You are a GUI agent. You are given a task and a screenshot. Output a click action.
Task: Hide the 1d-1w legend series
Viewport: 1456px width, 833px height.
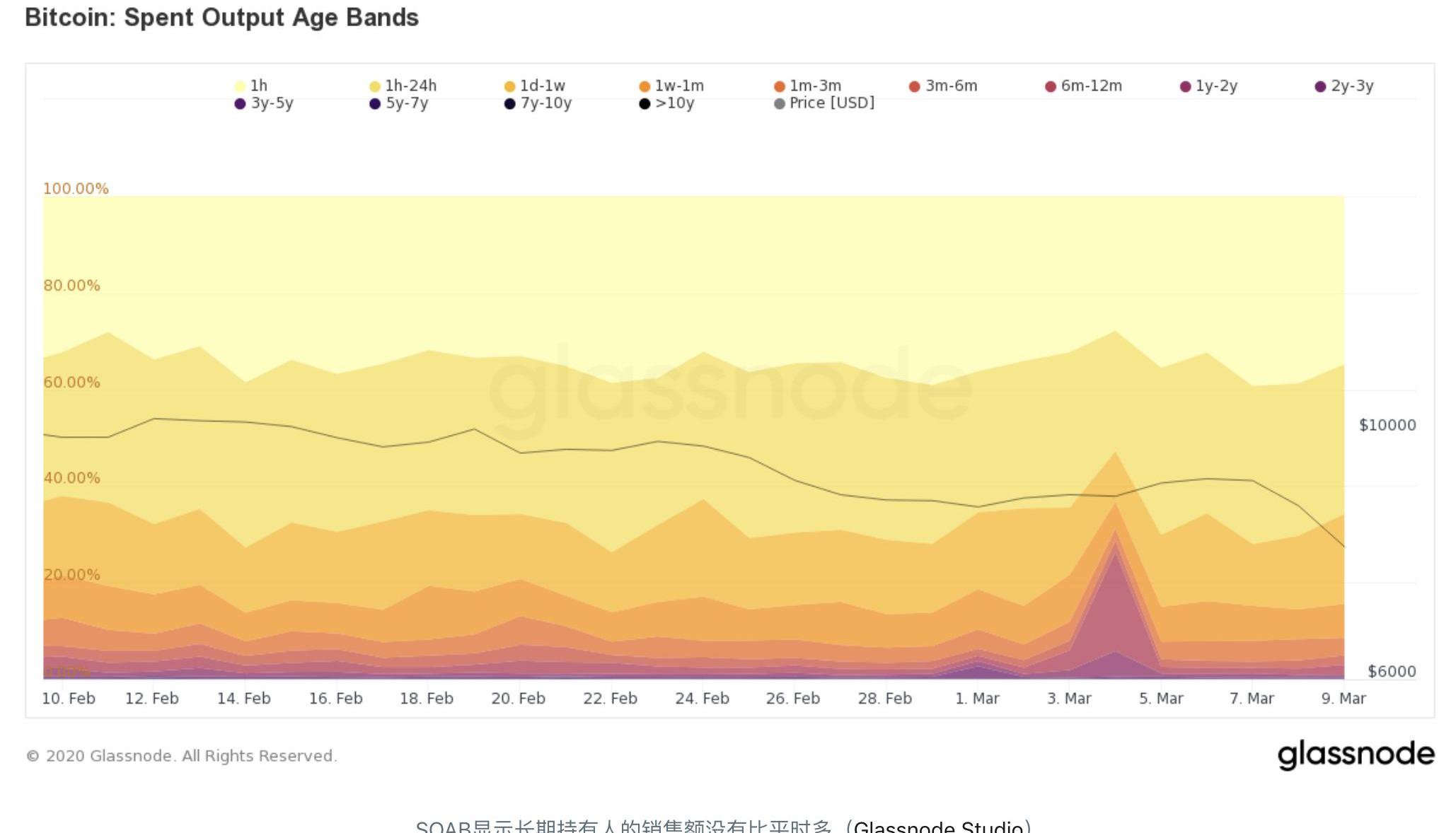coord(535,86)
